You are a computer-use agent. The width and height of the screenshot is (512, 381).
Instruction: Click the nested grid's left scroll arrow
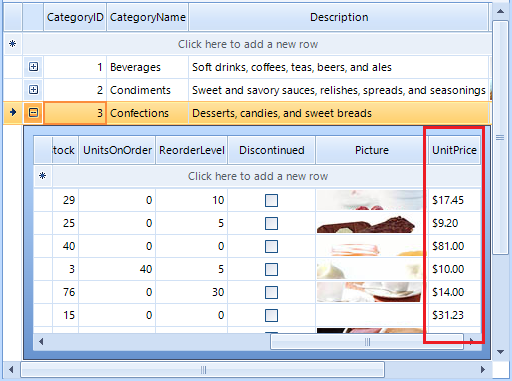[41, 342]
